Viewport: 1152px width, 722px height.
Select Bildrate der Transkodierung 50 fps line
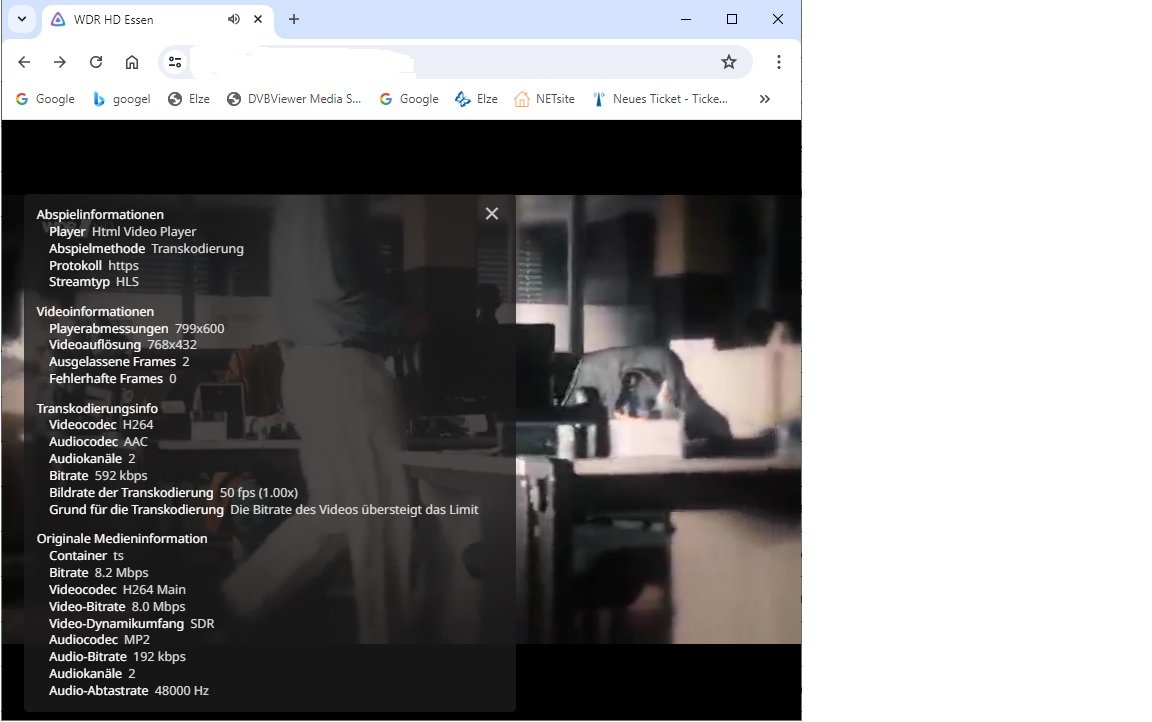click(x=173, y=493)
